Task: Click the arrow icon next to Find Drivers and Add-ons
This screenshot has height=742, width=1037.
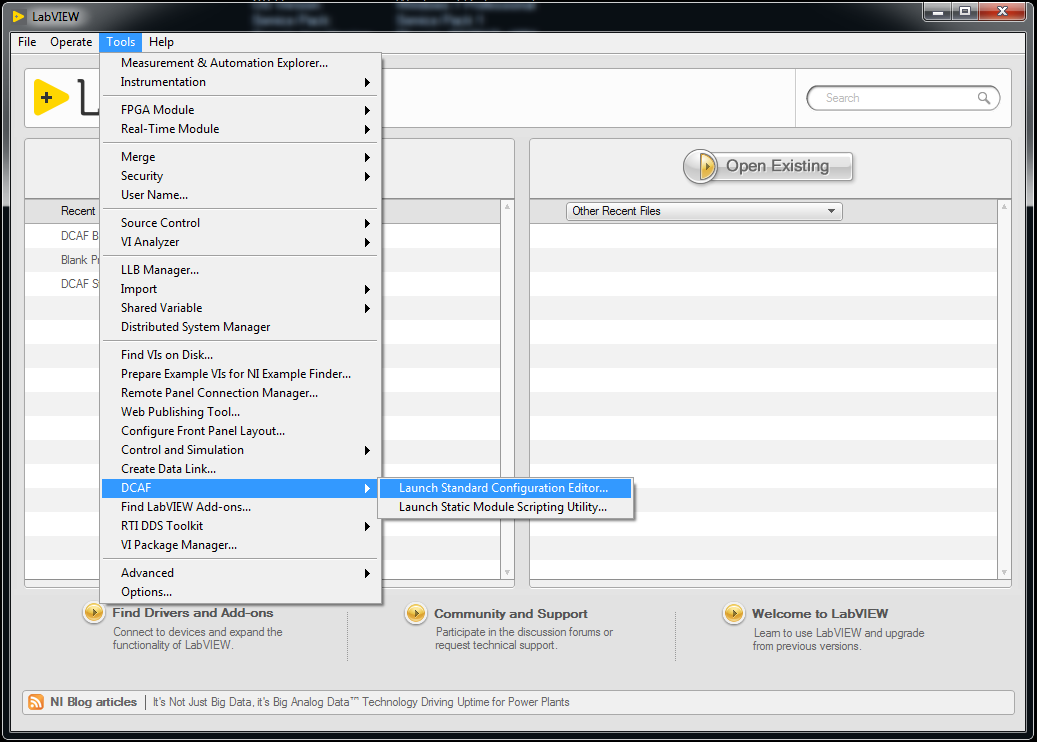Action: click(94, 613)
